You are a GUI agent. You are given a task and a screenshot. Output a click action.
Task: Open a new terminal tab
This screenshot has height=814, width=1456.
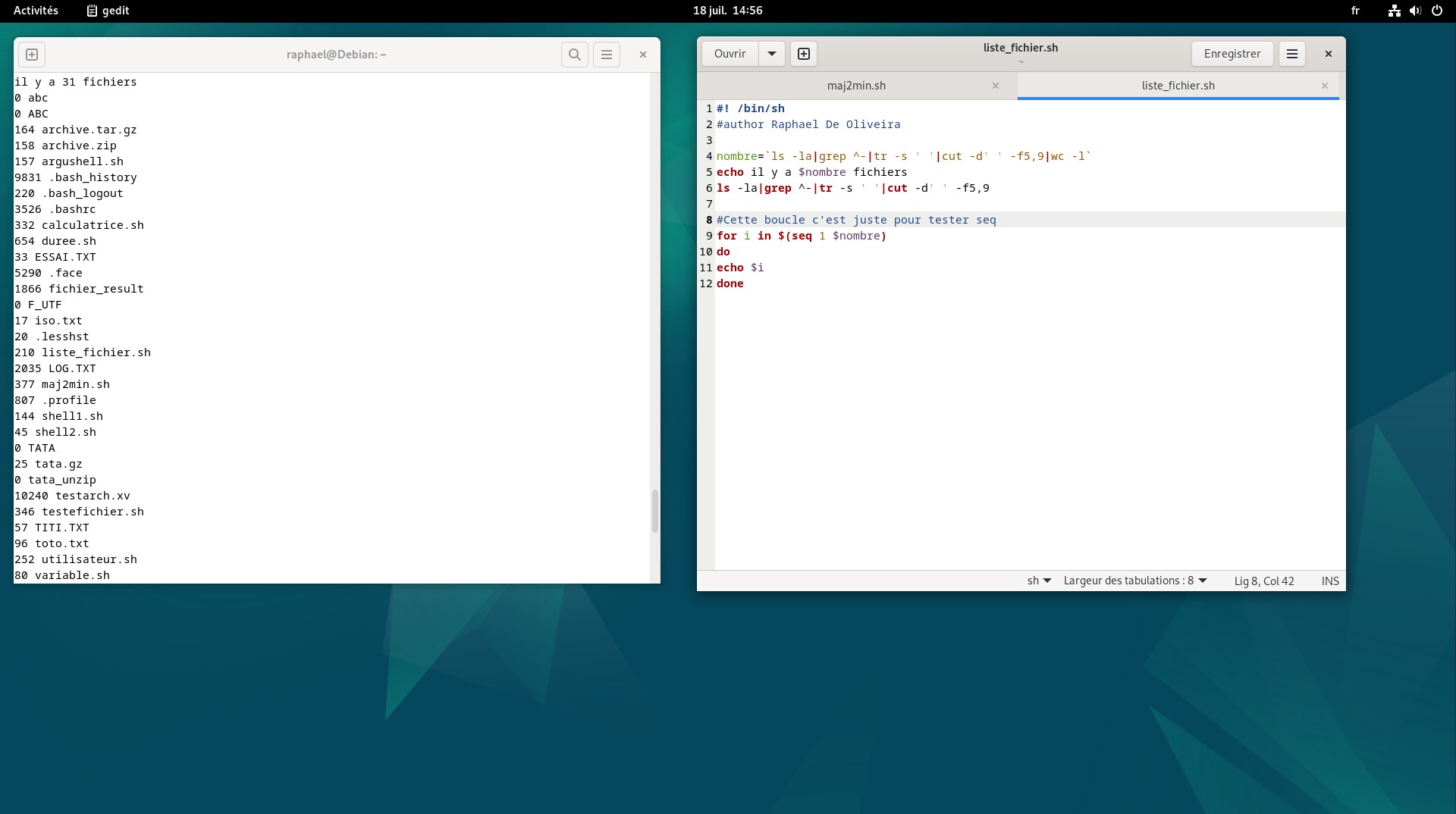tap(32, 55)
